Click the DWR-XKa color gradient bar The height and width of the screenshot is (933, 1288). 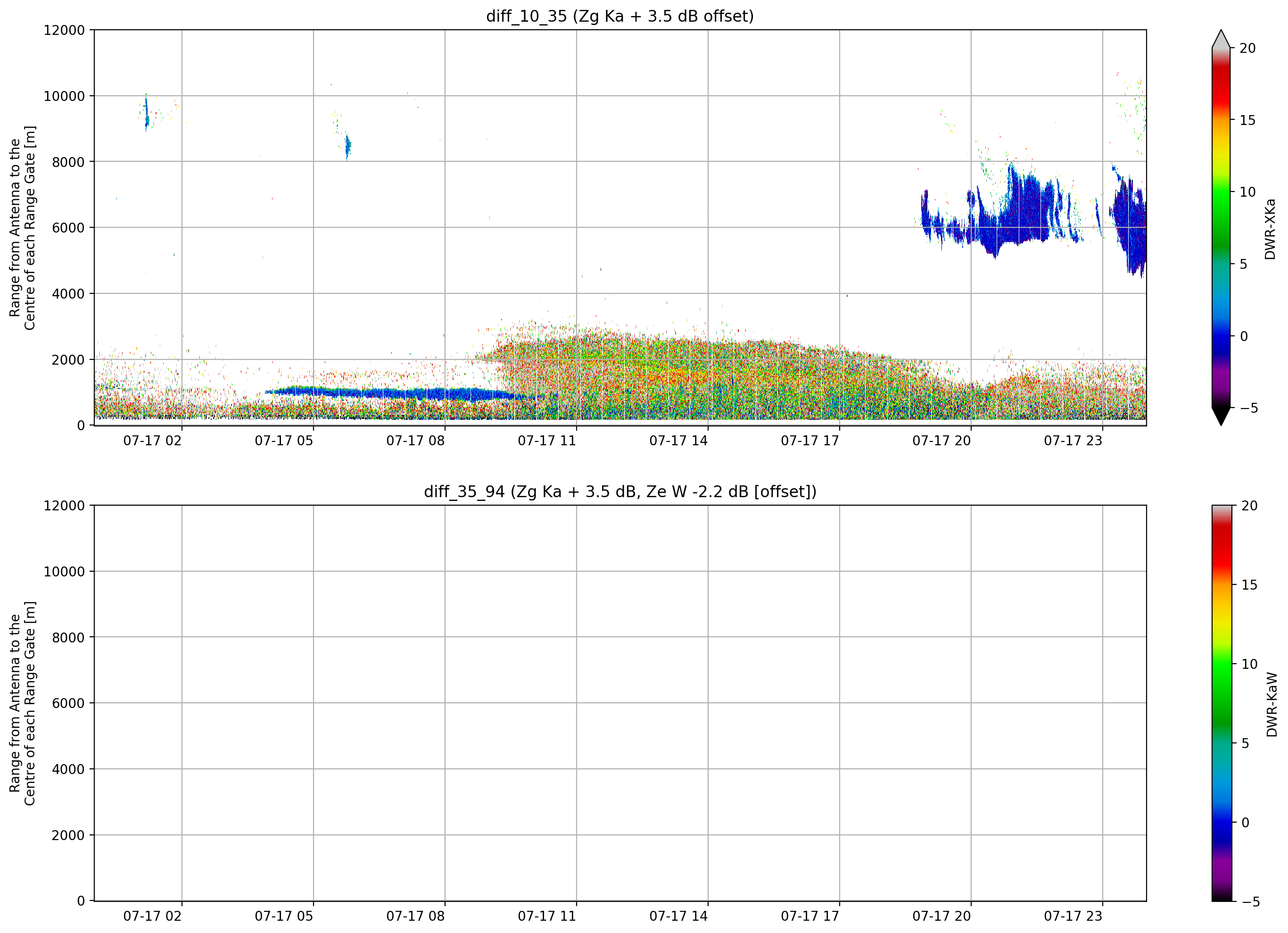click(1221, 228)
